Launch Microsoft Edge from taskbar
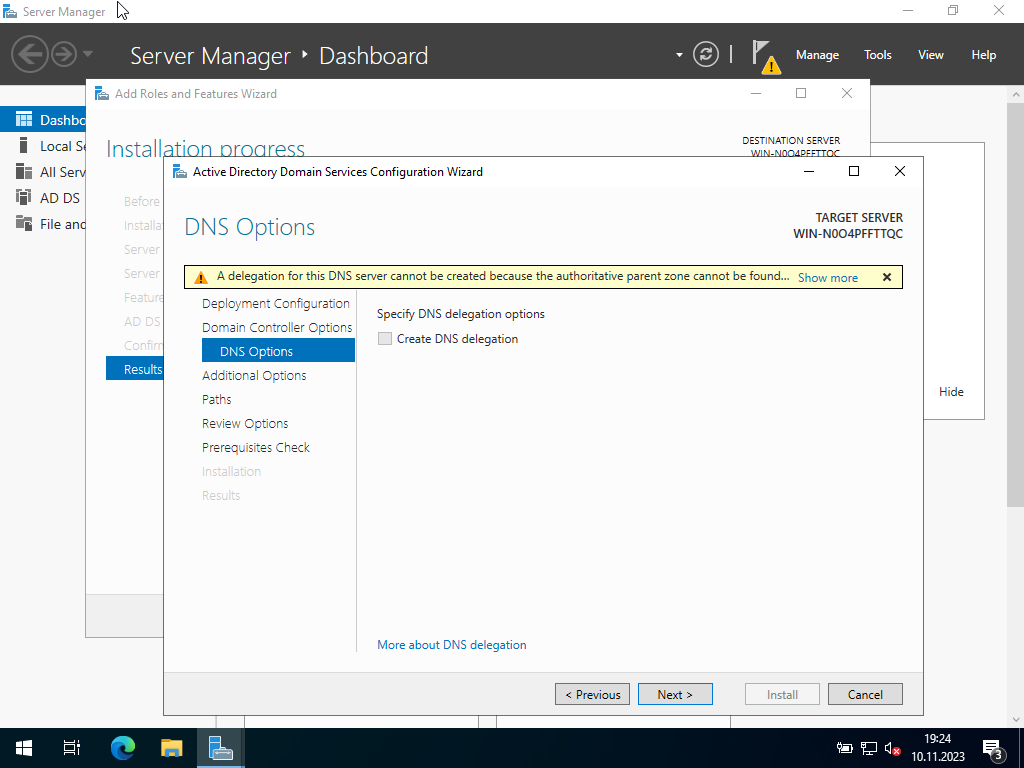 point(122,748)
